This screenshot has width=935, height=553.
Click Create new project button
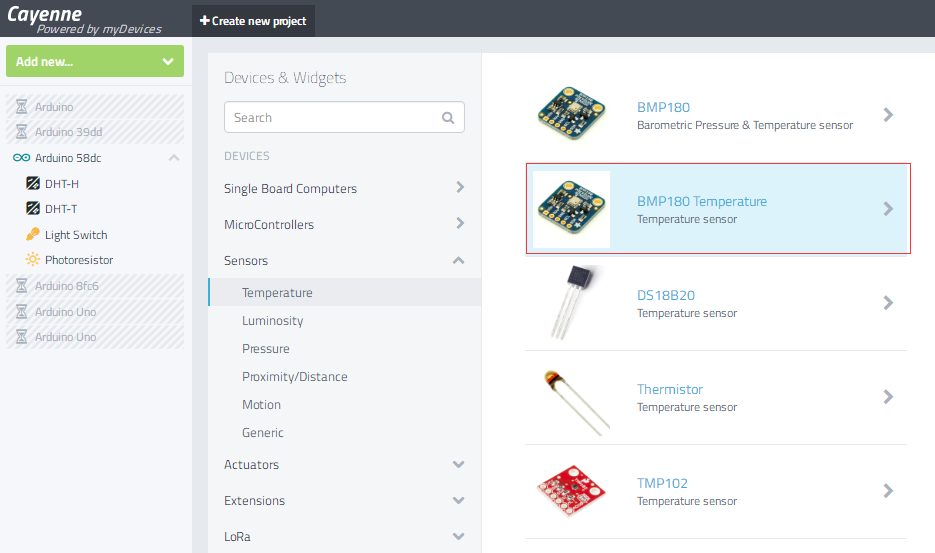point(253,21)
